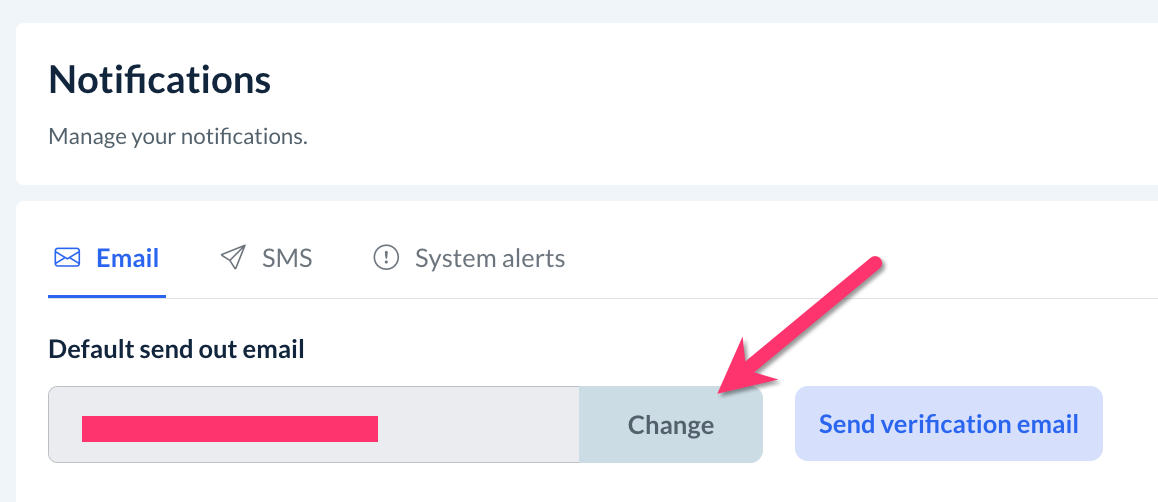1158x502 pixels.
Task: Open the SMS tab
Action: click(266, 259)
